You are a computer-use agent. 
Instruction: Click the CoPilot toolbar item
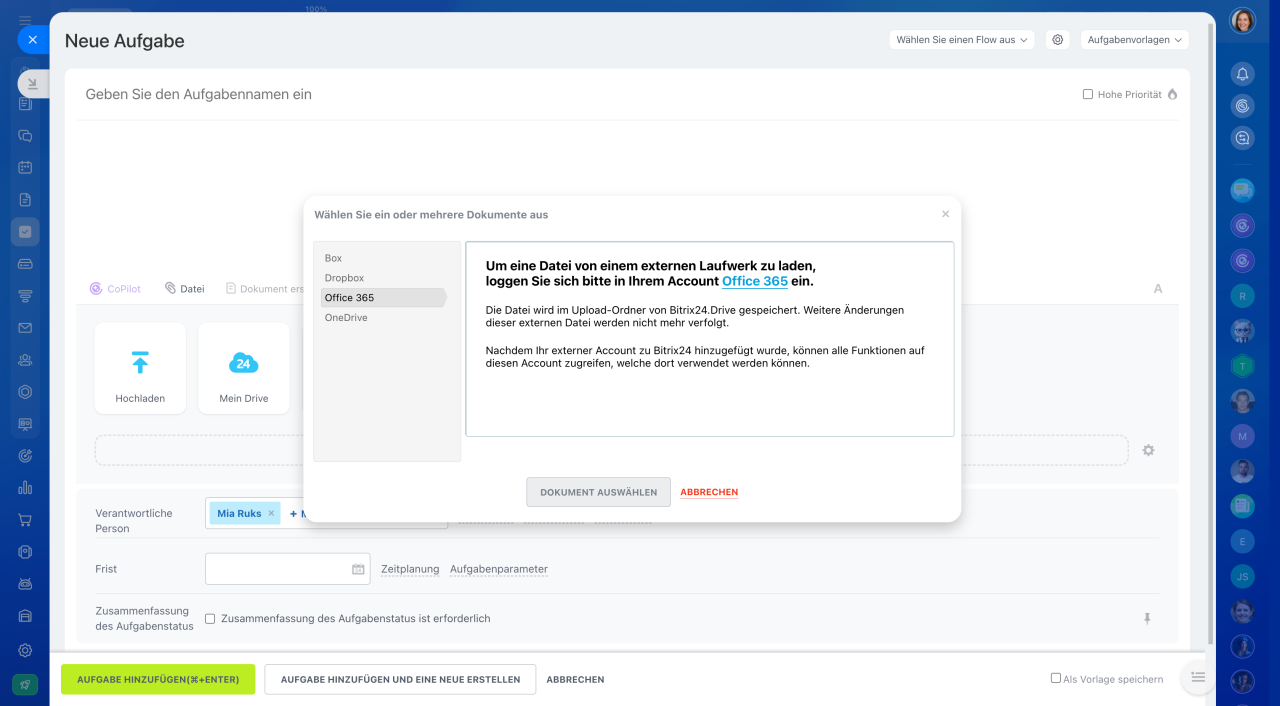pyautogui.click(x=115, y=289)
